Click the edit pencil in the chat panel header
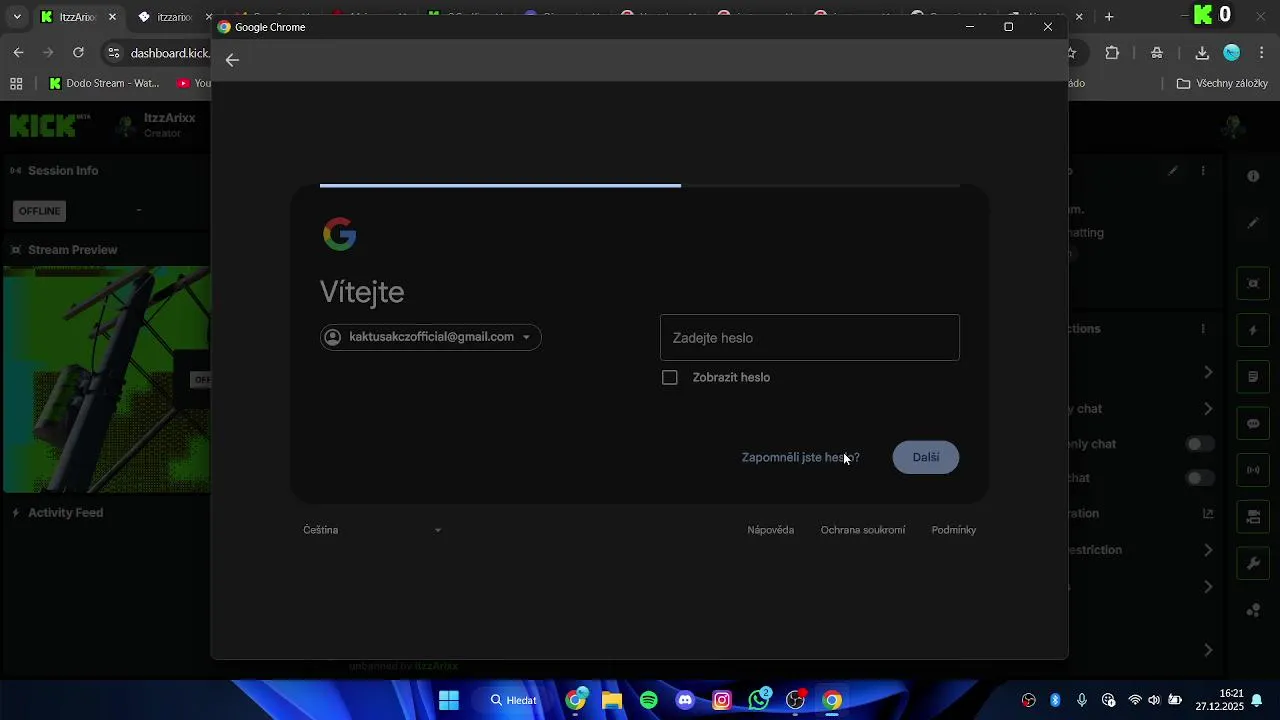Screen dimensions: 1280x720 coord(1173,171)
